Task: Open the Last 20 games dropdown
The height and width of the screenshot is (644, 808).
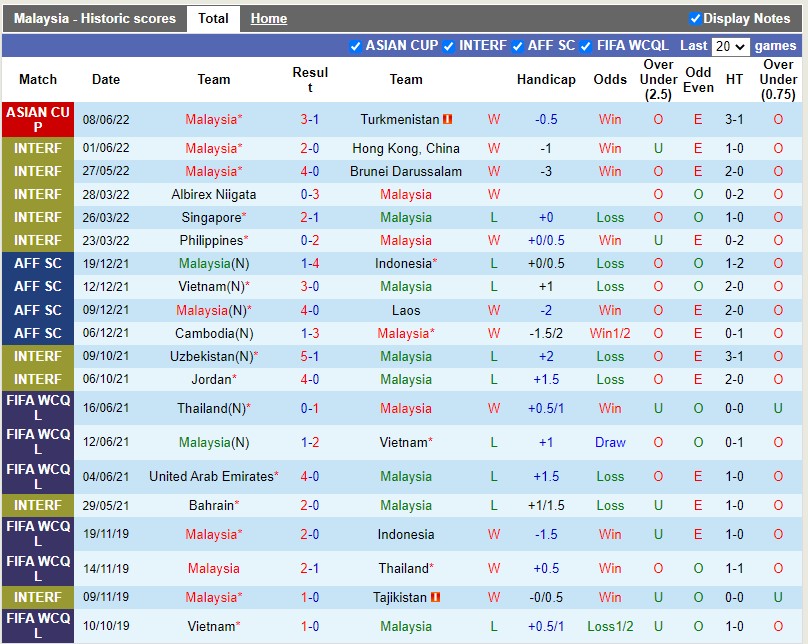Action: [730, 46]
